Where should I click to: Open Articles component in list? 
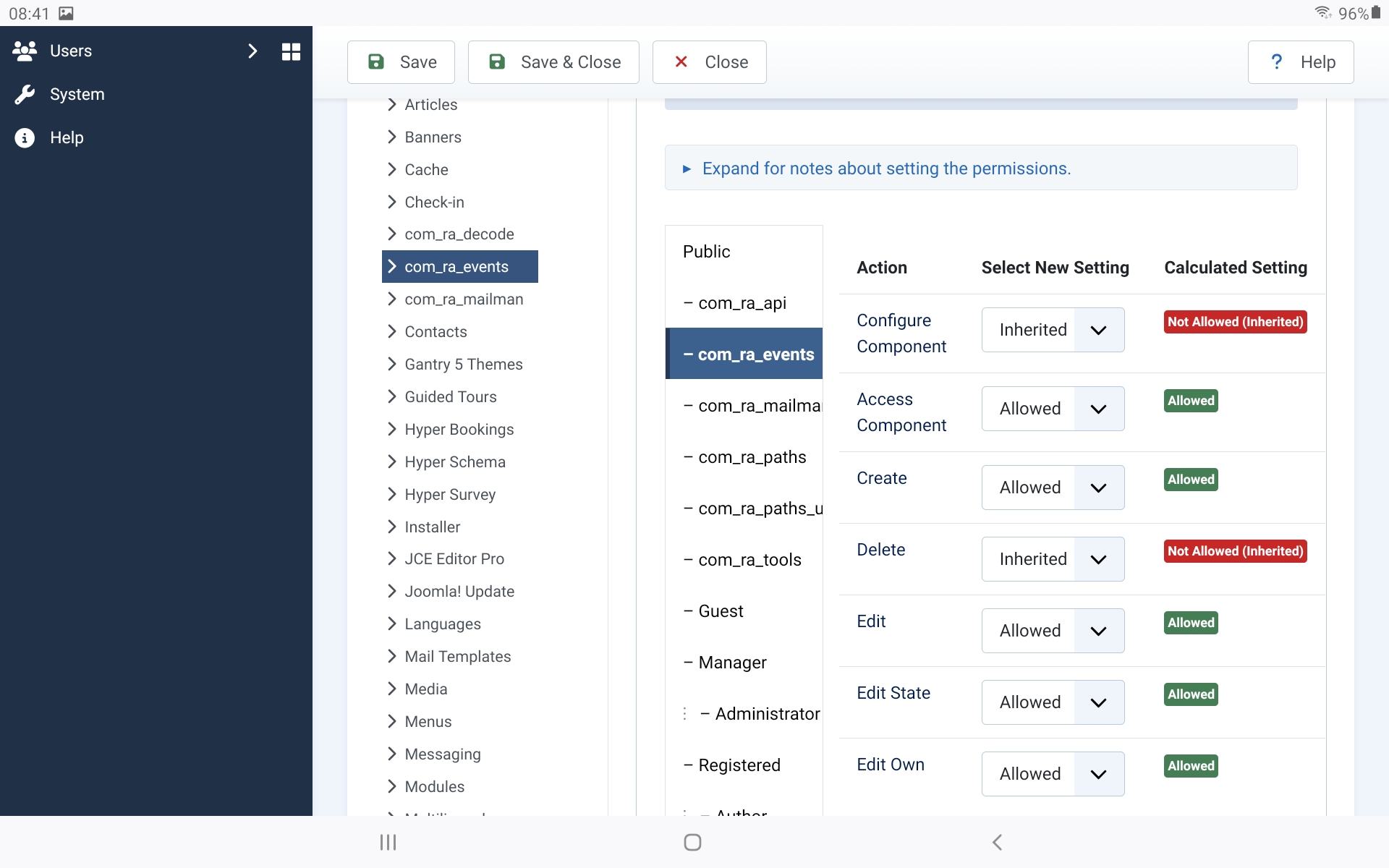[x=430, y=105]
